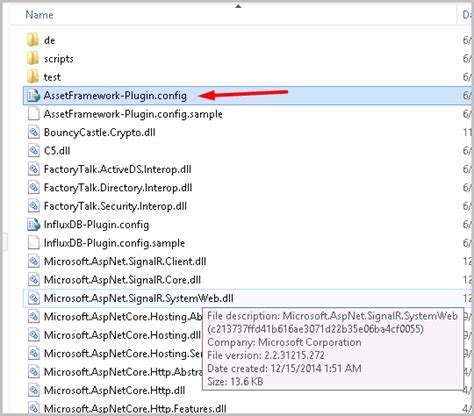
Task: Click the AssetFramework-Plugin.config file icon
Action: tap(33, 96)
